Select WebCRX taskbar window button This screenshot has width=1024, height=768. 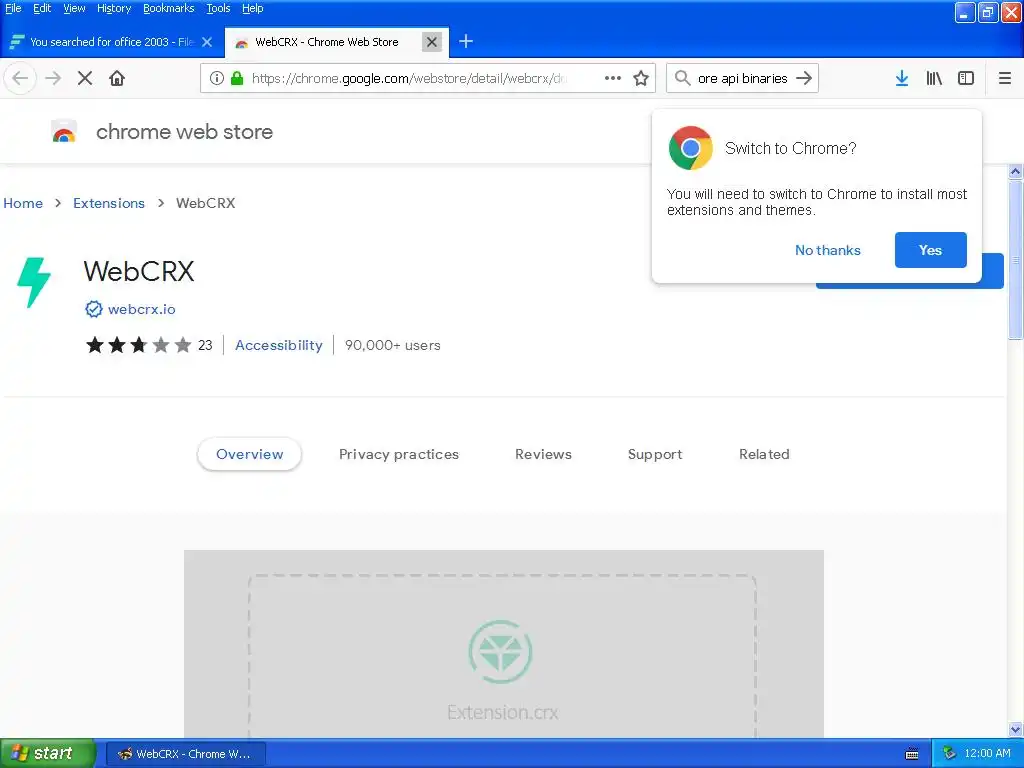pos(185,754)
